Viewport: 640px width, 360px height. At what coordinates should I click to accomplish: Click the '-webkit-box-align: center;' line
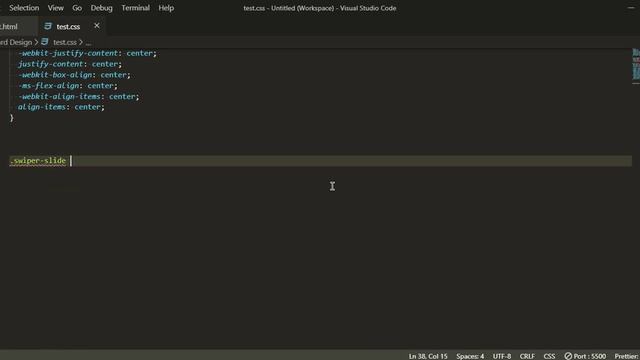pyautogui.click(x=74, y=75)
